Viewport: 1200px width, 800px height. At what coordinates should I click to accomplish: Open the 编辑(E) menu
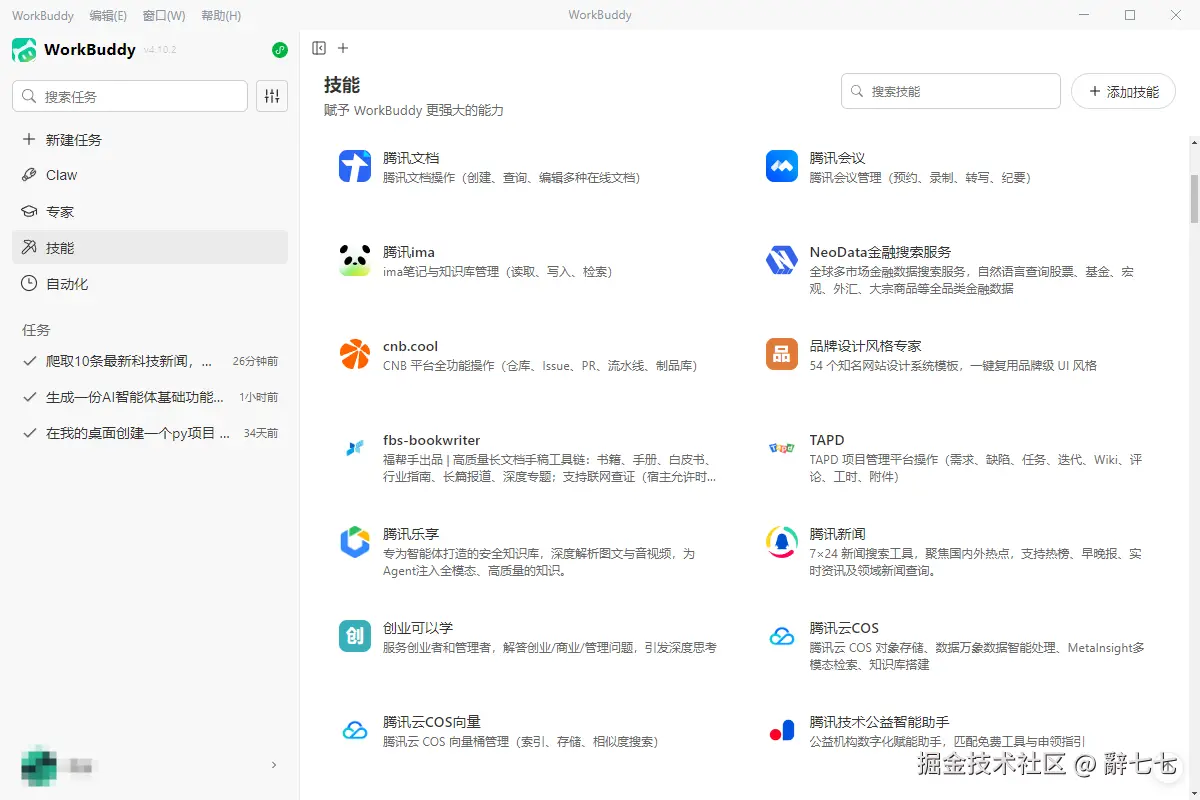point(108,15)
